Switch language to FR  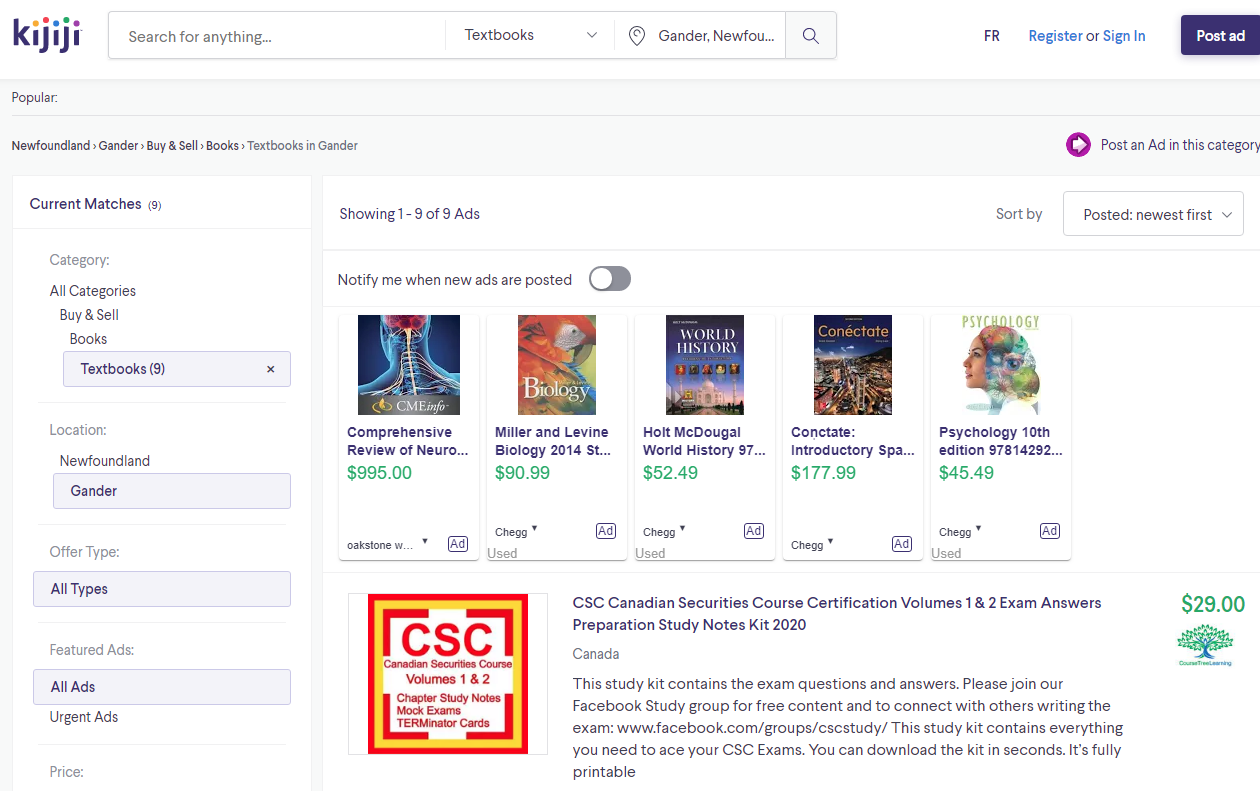[991, 36]
